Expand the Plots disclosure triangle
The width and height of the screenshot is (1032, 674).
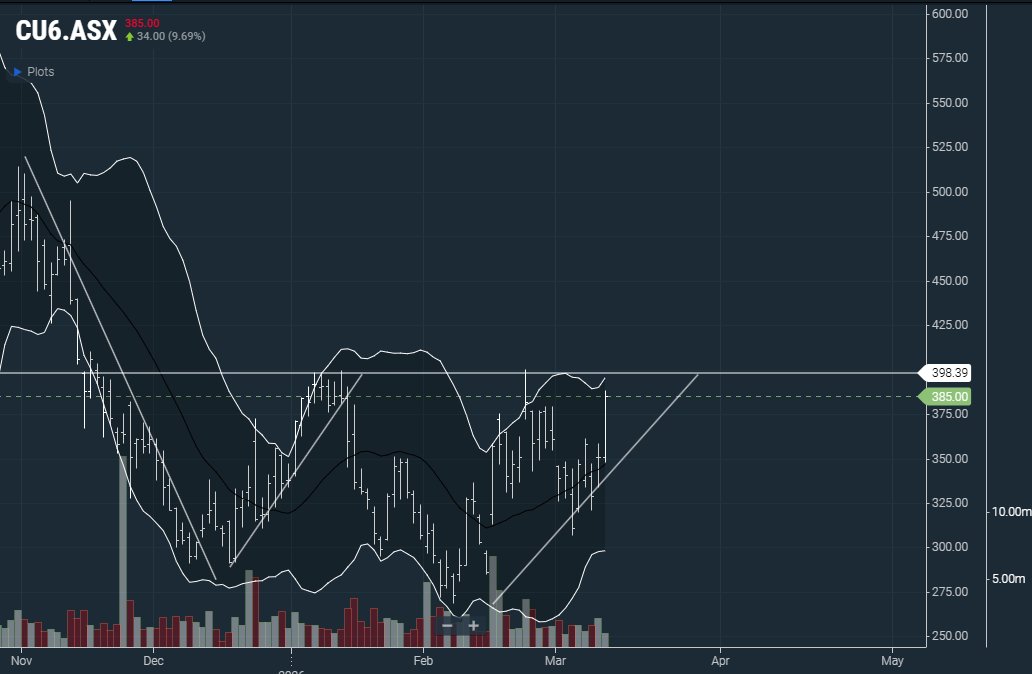[18, 72]
